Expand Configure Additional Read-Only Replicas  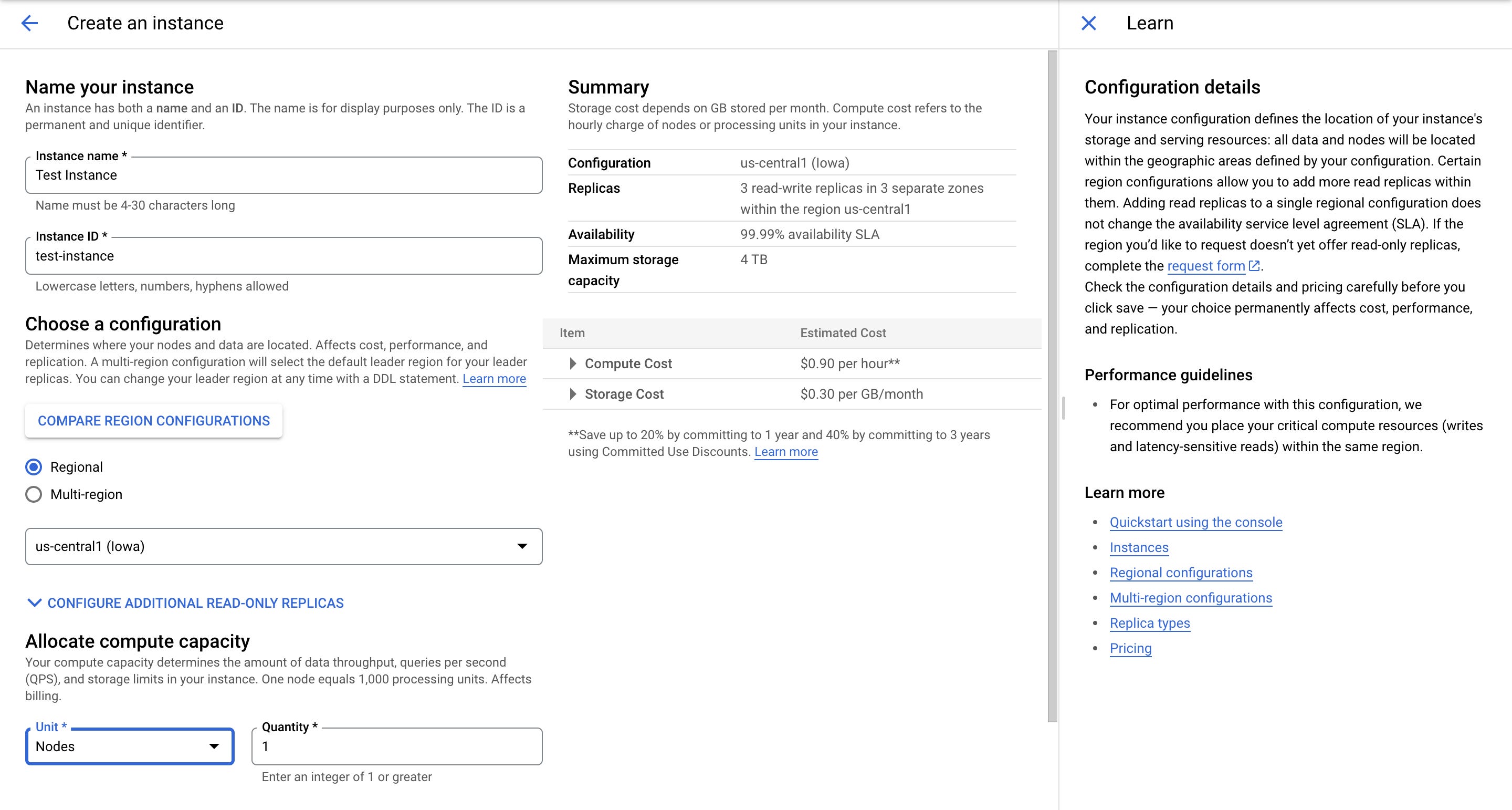tap(185, 603)
